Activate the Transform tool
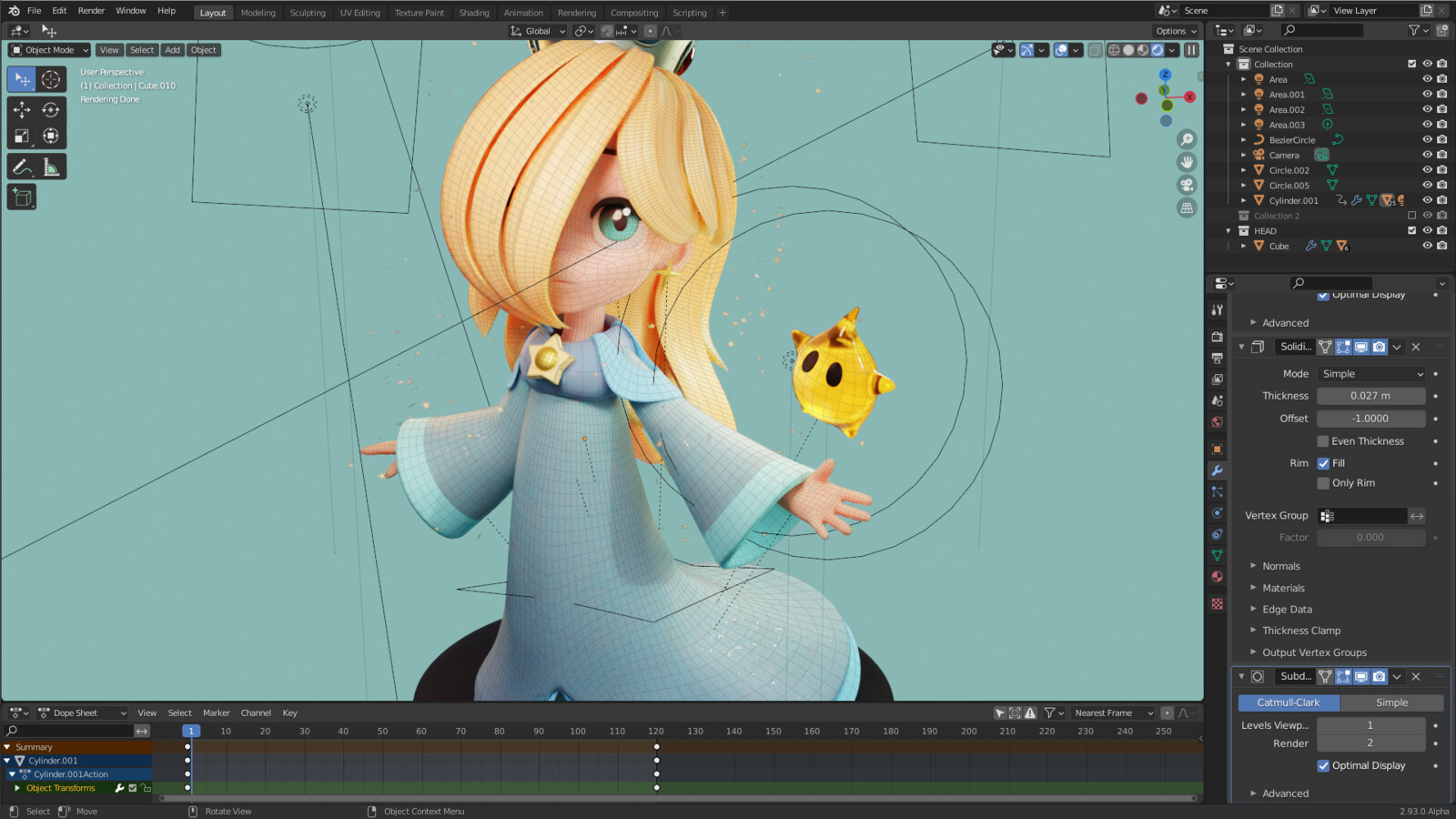1456x819 pixels. (51, 136)
